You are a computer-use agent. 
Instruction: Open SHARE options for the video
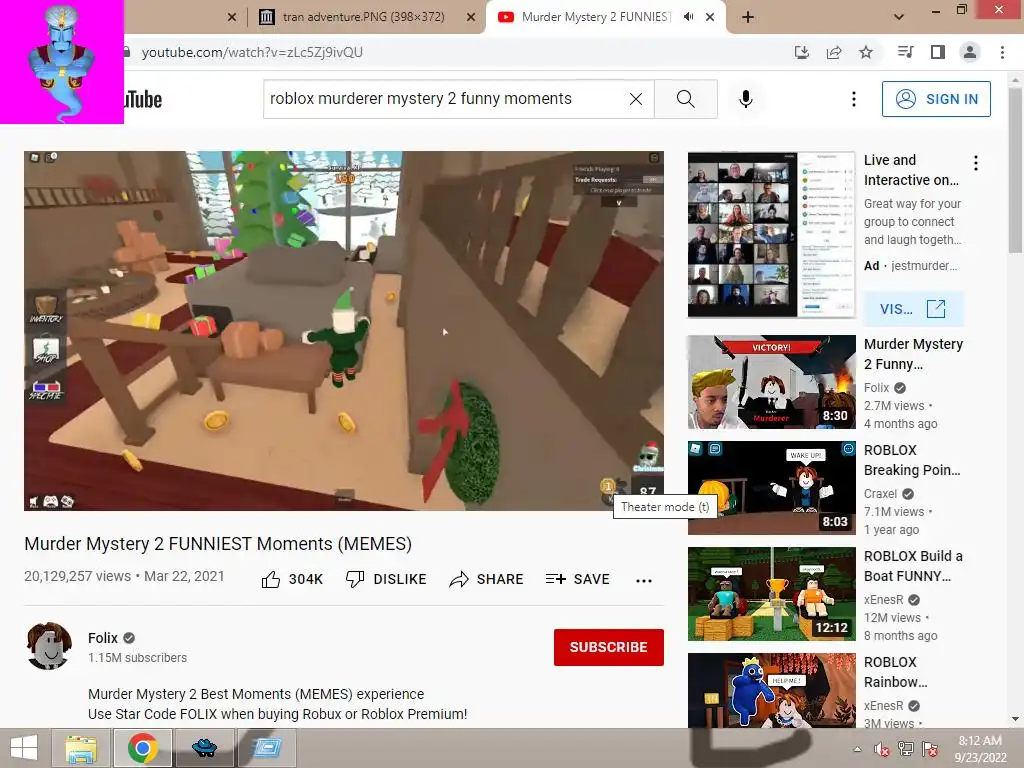coord(486,579)
